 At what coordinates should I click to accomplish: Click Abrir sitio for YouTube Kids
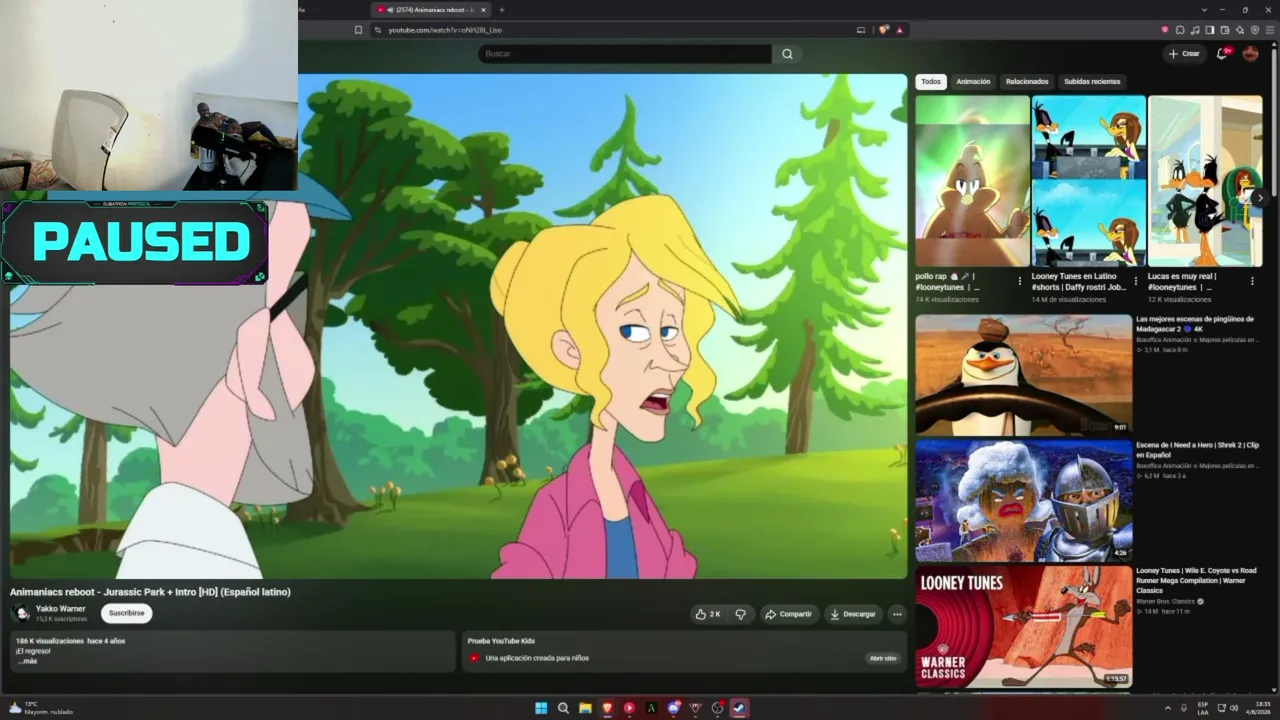(x=883, y=658)
